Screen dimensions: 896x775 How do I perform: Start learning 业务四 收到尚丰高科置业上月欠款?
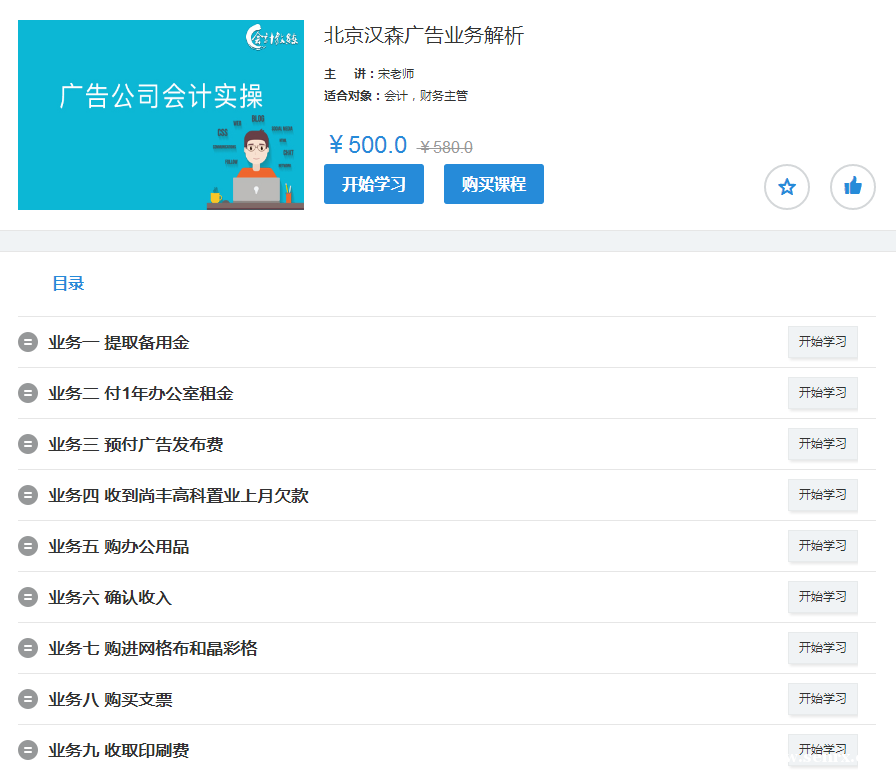(822, 495)
